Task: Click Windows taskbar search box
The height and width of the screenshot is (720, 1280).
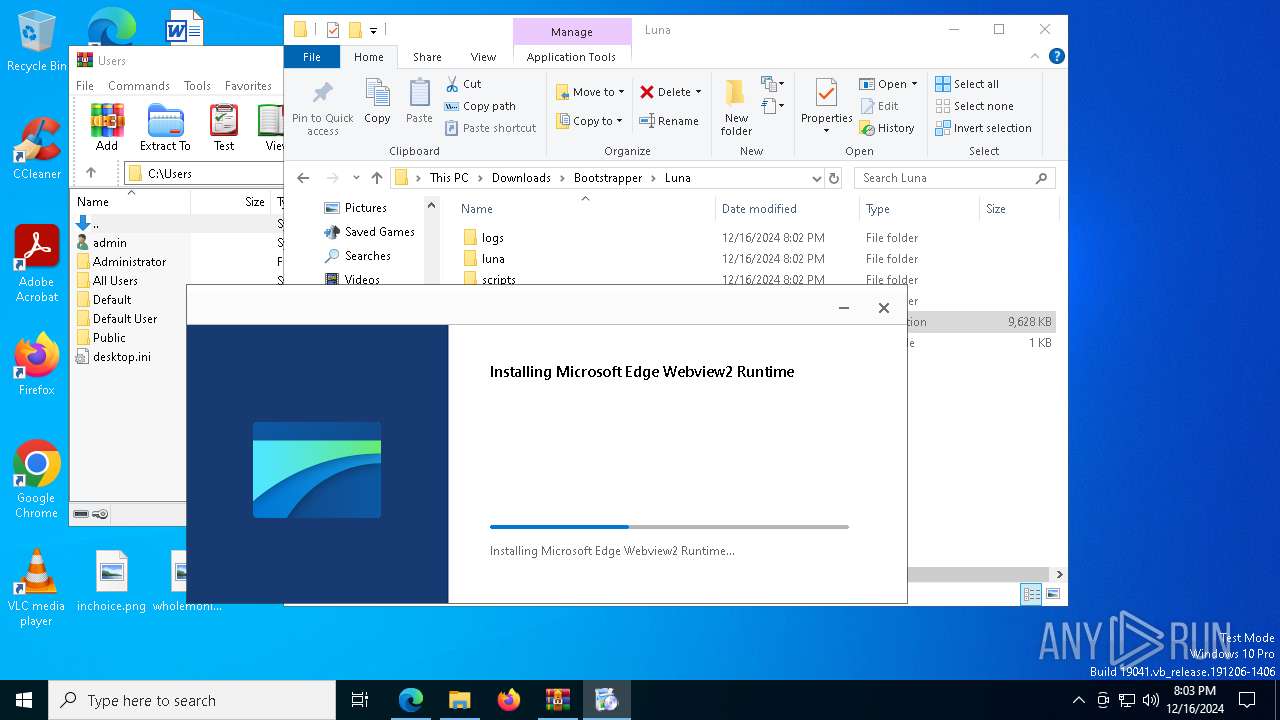Action: 192,700
